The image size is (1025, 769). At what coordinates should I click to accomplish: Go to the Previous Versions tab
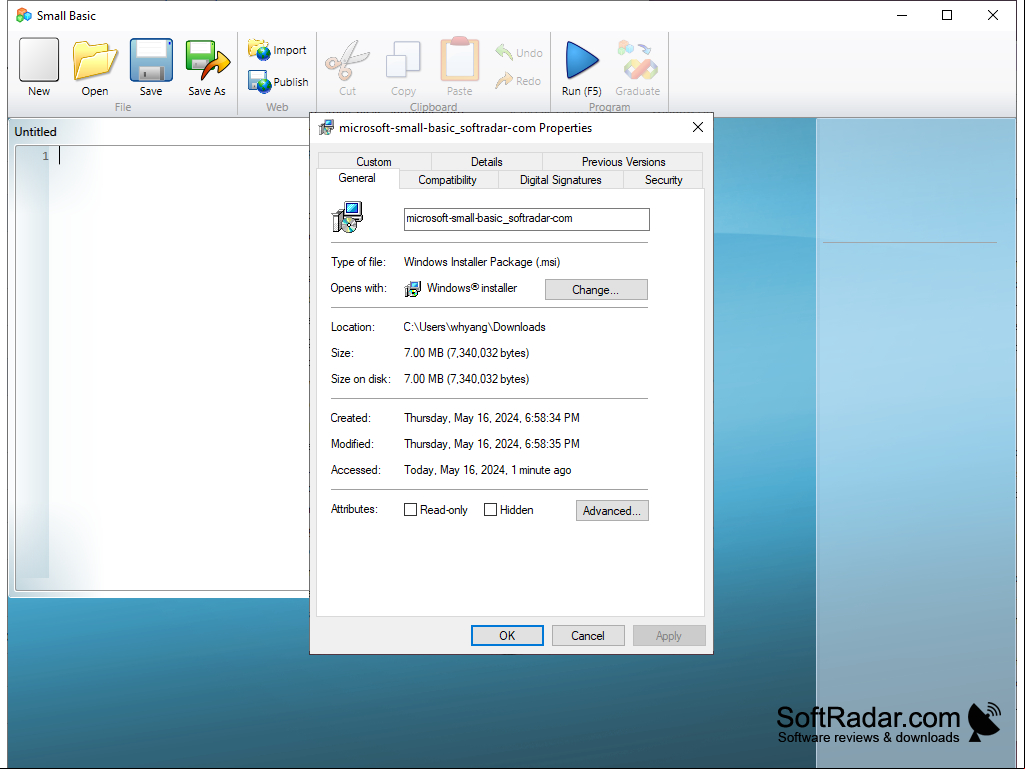[x=623, y=162]
